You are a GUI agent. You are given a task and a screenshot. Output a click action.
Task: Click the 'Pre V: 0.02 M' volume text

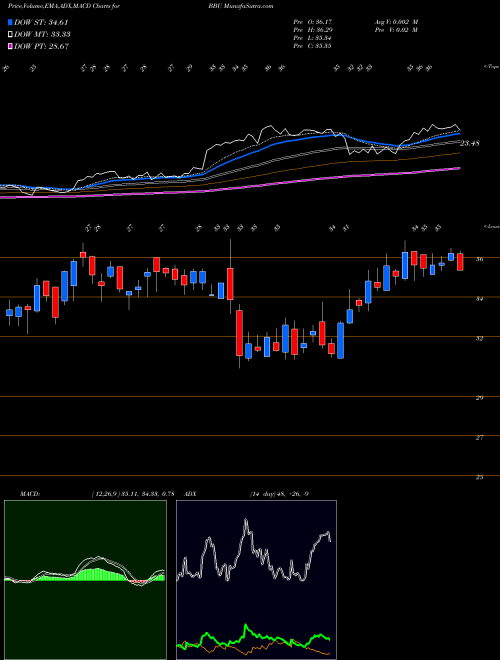click(x=395, y=30)
